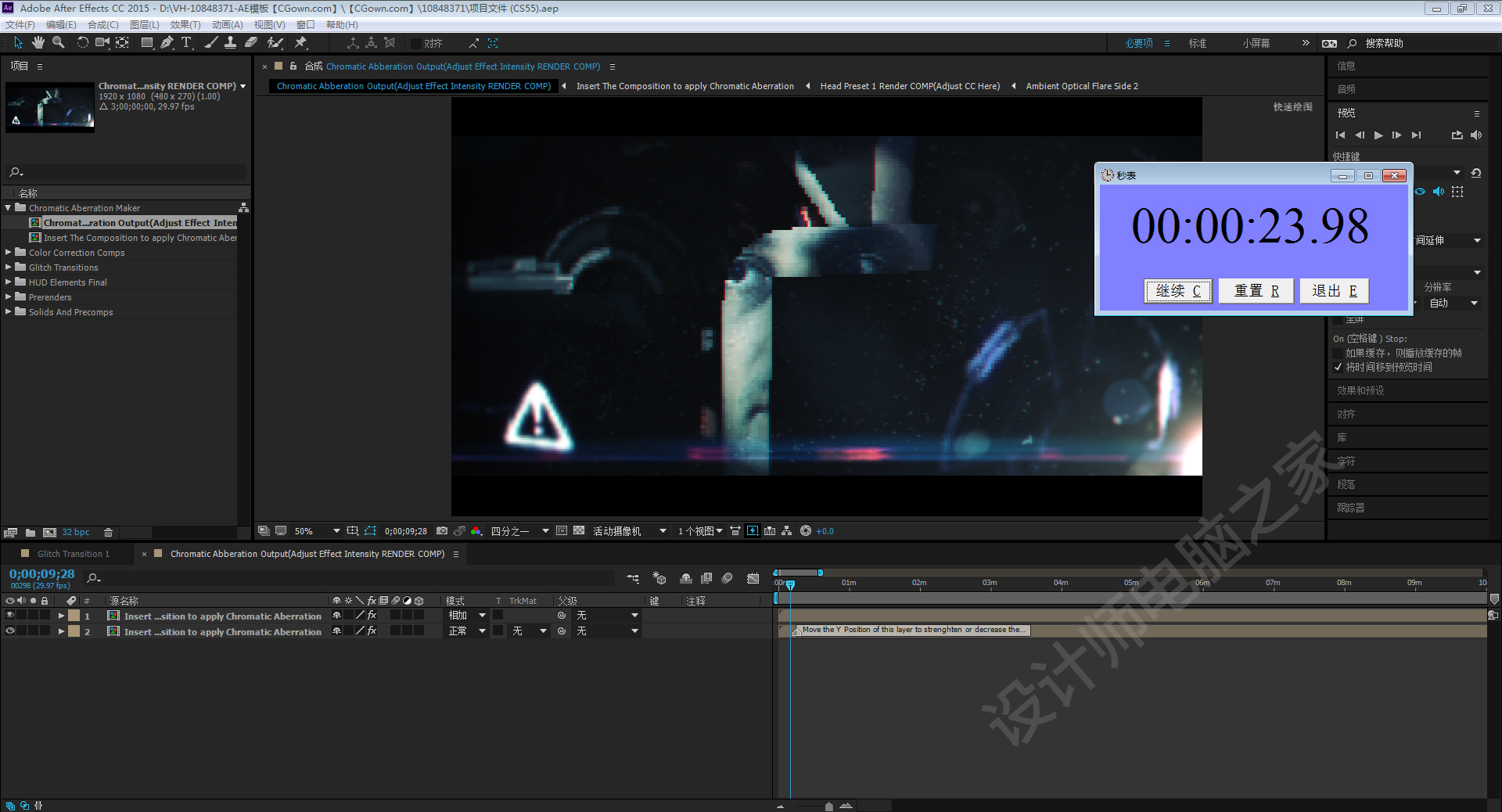The height and width of the screenshot is (812, 1502).
Task: Toggle the snapping checkbox 对齐
Action: [416, 43]
